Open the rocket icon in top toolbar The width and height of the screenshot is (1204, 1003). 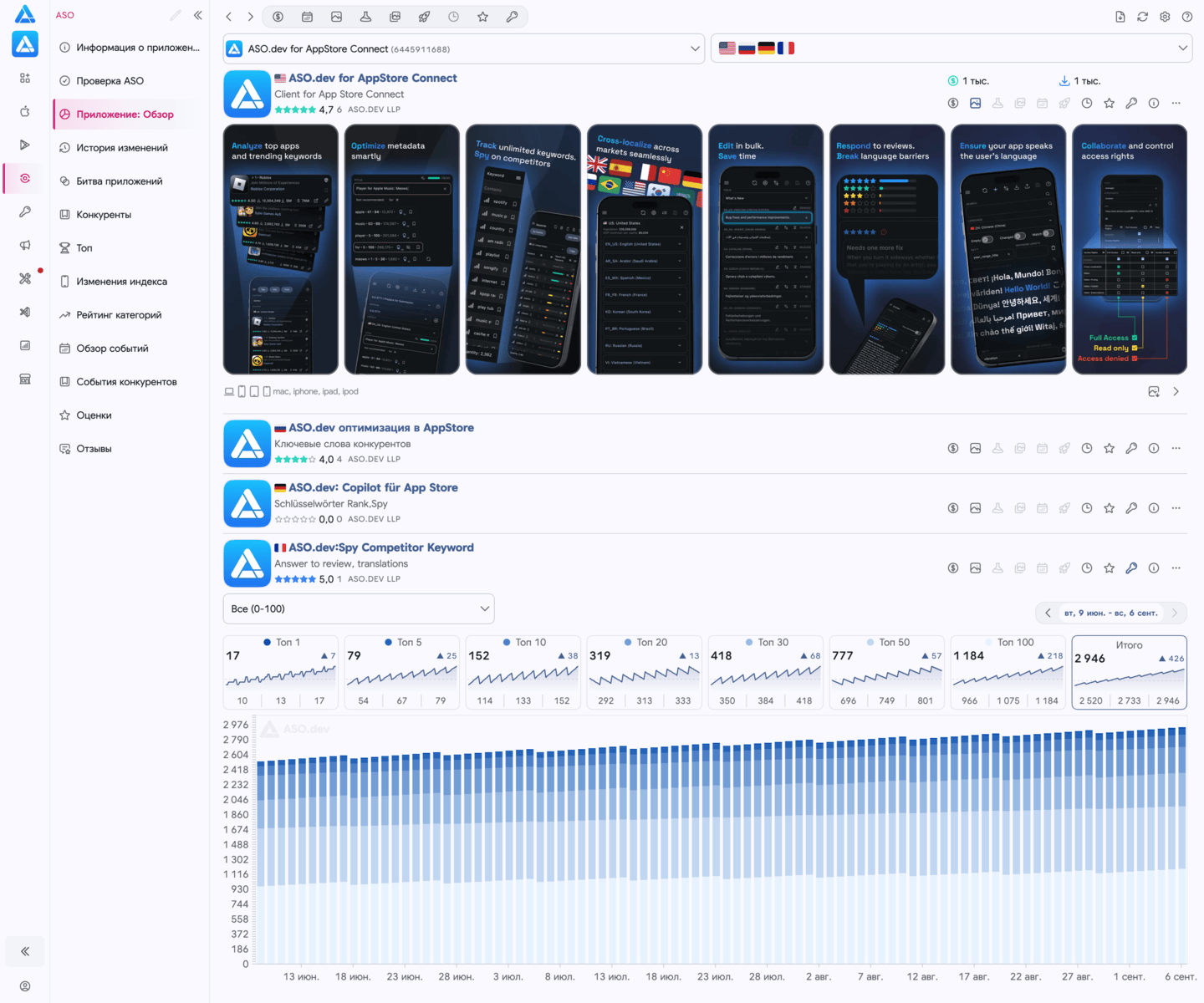tap(424, 17)
